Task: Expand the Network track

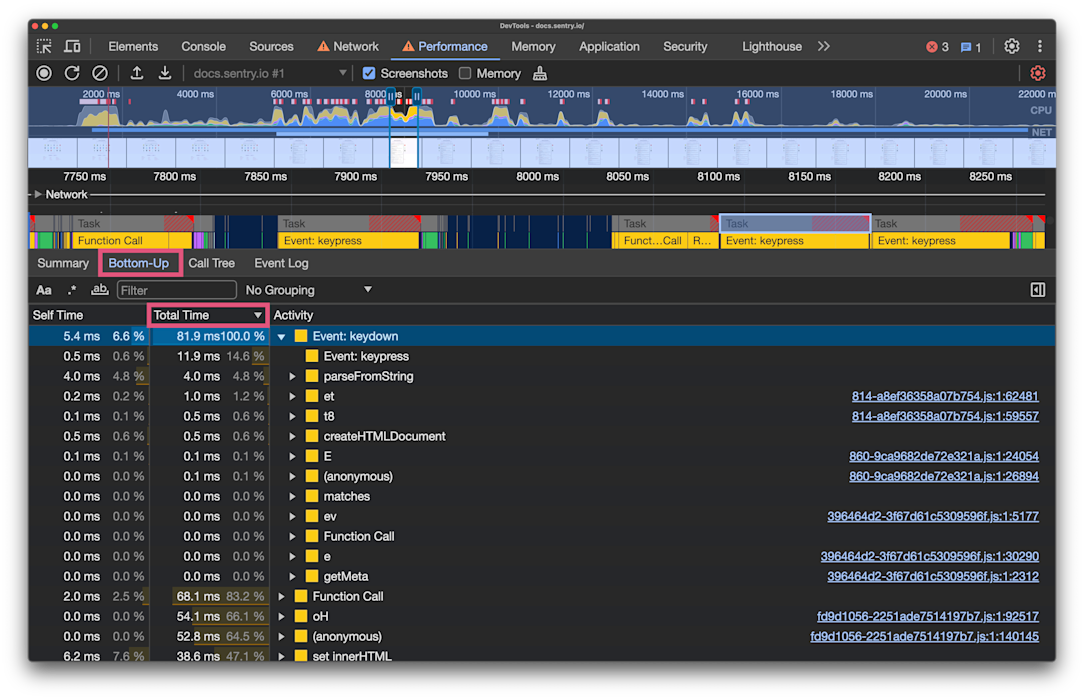Action: [x=38, y=194]
